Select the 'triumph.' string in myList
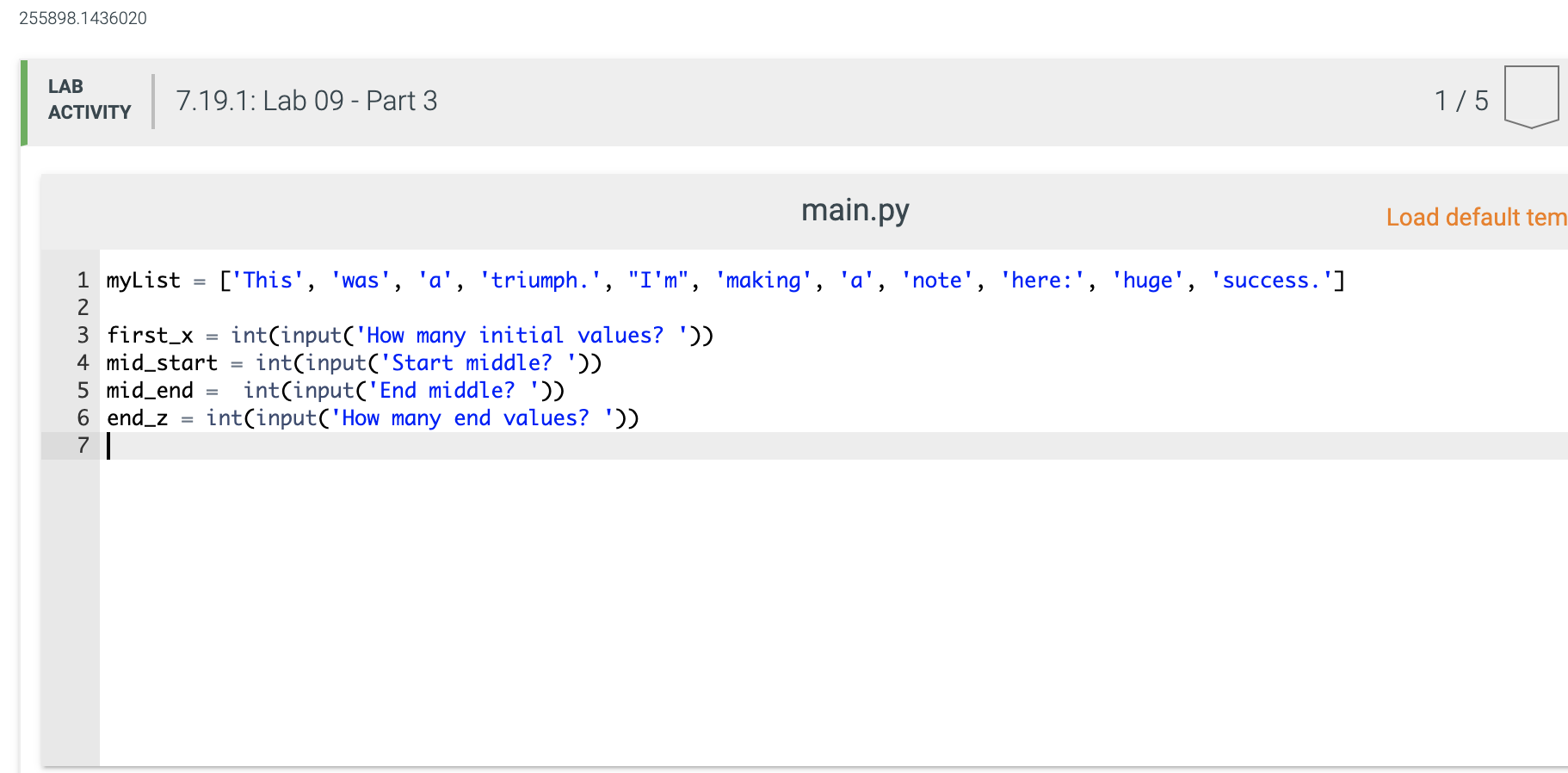Screen dimensions: 1568x773 535,280
